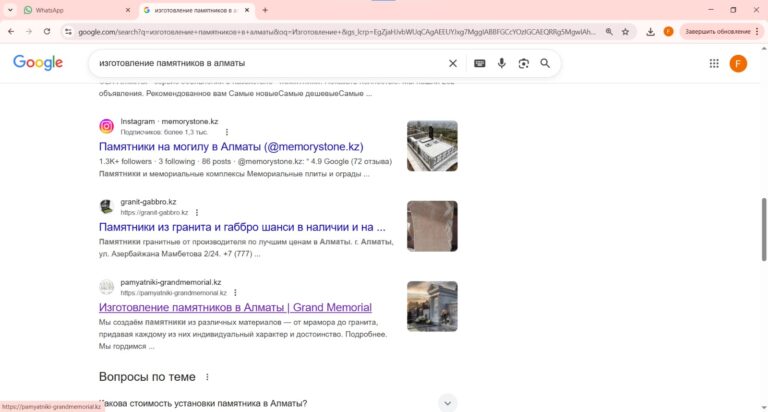Clear the search box text
768x412 pixels.
coord(452,63)
